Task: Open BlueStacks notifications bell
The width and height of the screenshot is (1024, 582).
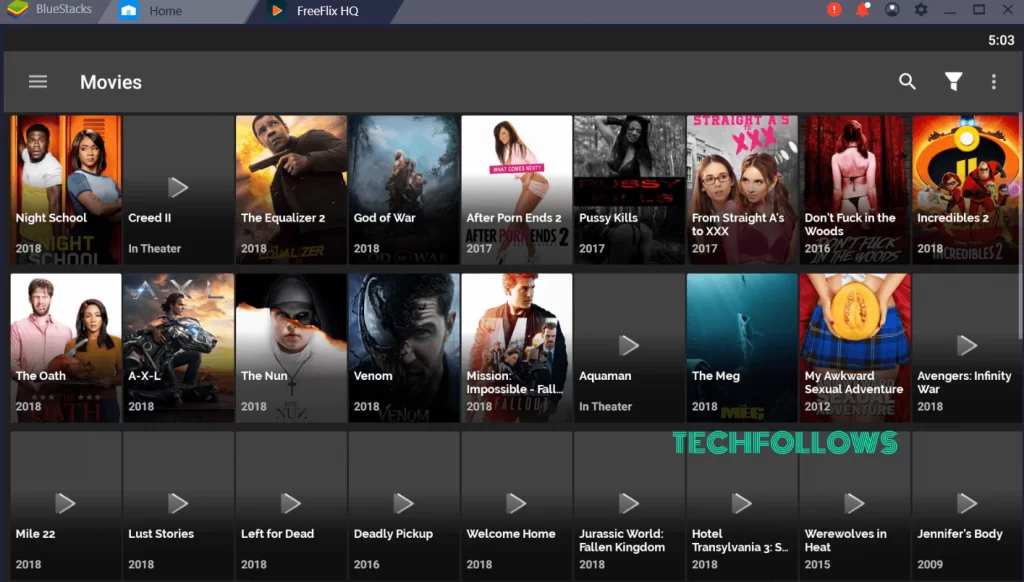Action: point(863,10)
